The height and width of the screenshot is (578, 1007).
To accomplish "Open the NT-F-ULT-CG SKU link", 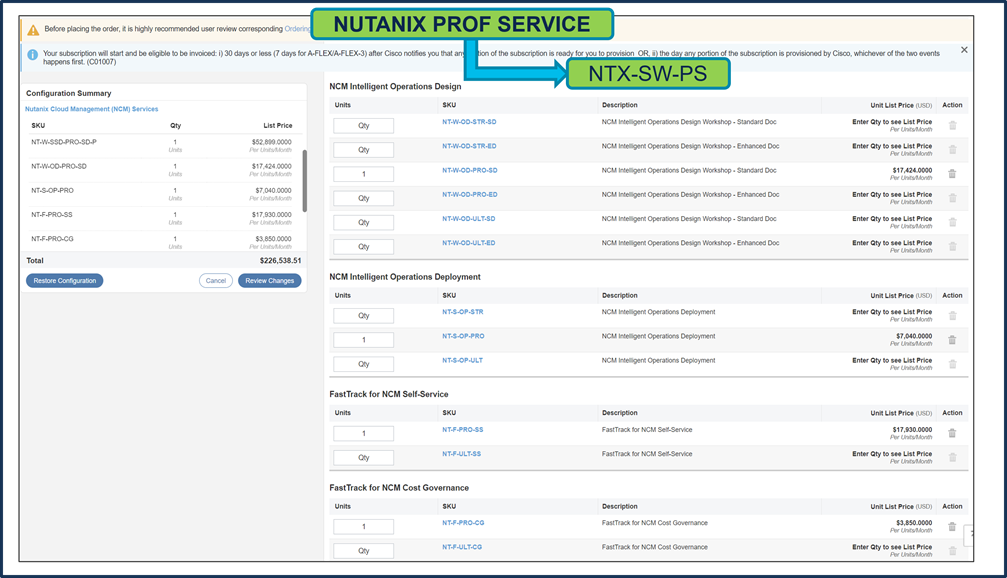I will (462, 547).
